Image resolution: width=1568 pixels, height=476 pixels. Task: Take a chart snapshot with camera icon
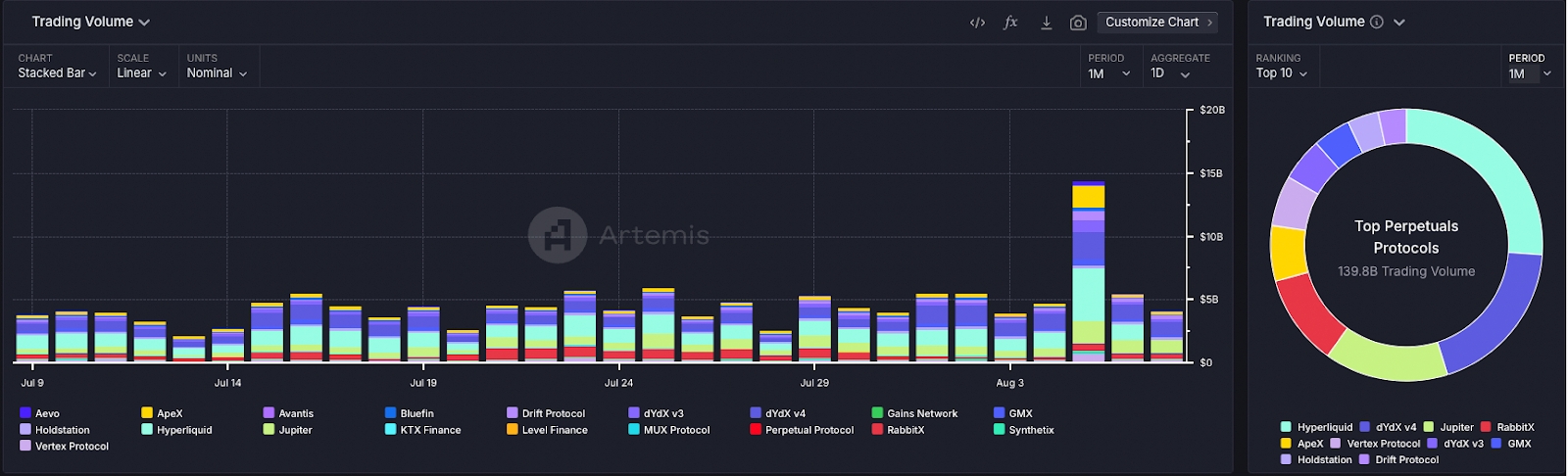[1078, 23]
